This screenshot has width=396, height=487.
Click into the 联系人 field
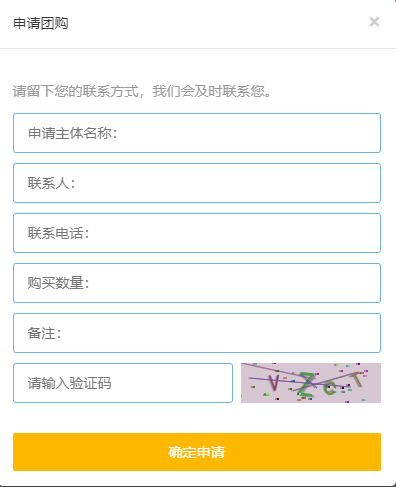197,183
